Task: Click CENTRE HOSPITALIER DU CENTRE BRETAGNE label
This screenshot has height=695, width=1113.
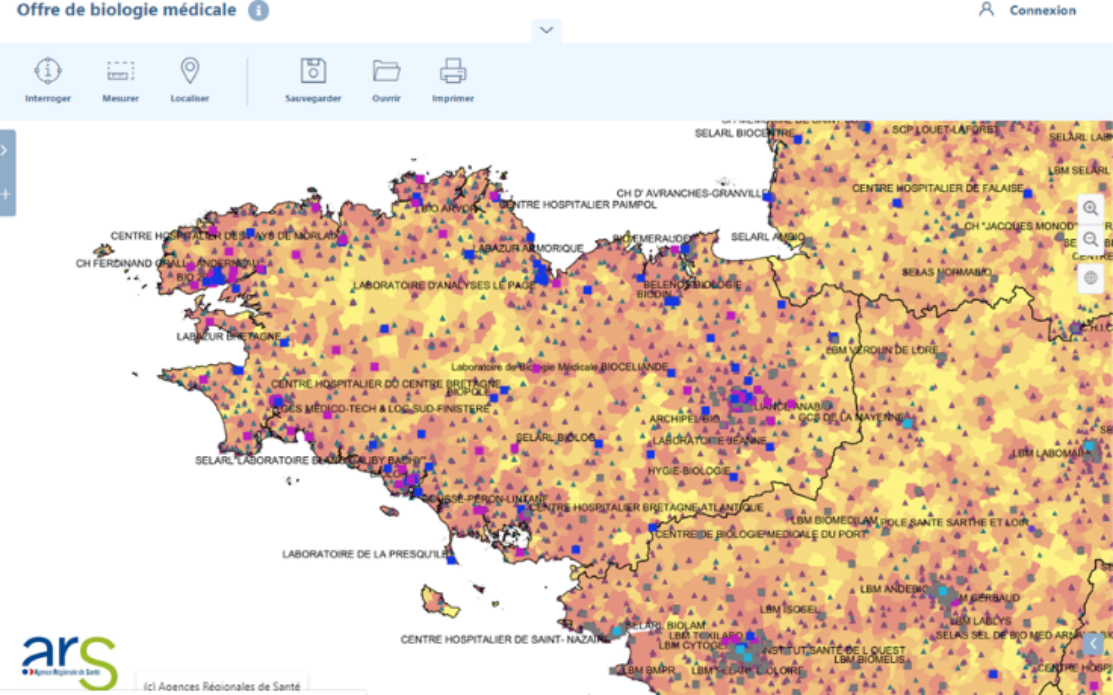Action: click(385, 384)
